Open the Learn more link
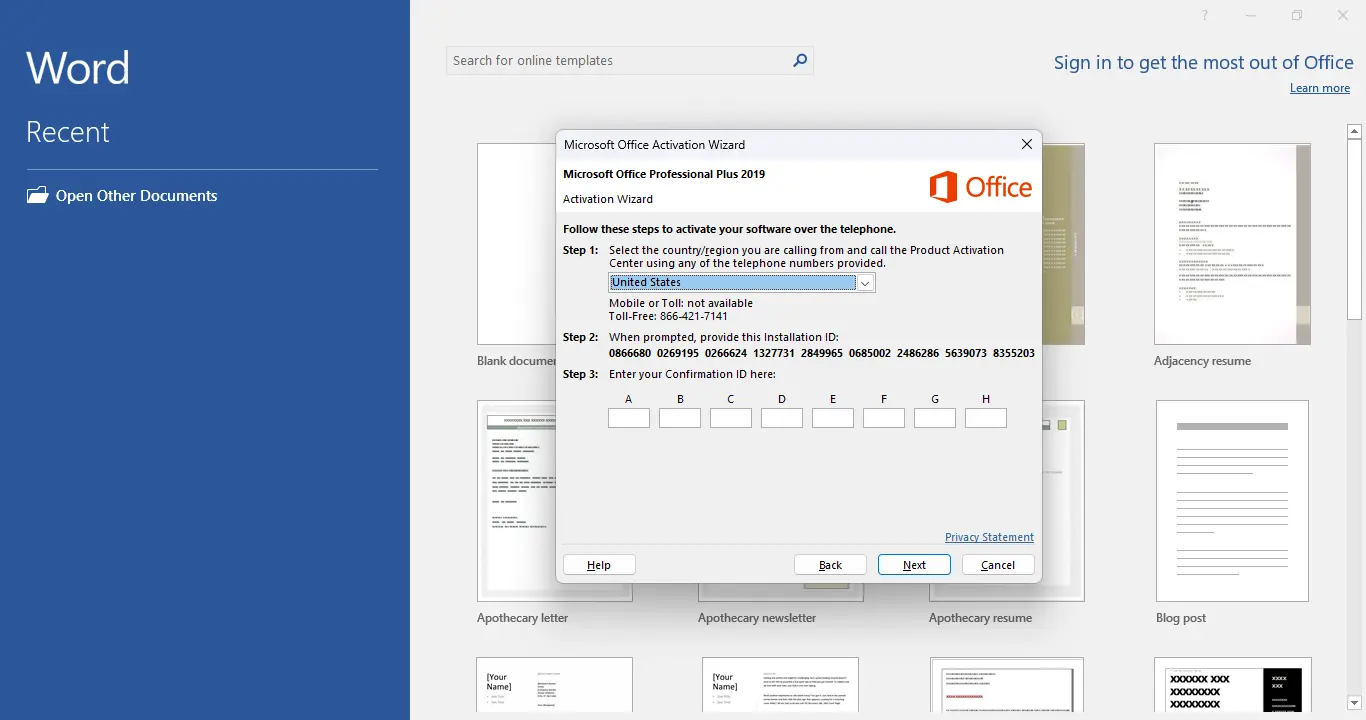 coord(1320,88)
